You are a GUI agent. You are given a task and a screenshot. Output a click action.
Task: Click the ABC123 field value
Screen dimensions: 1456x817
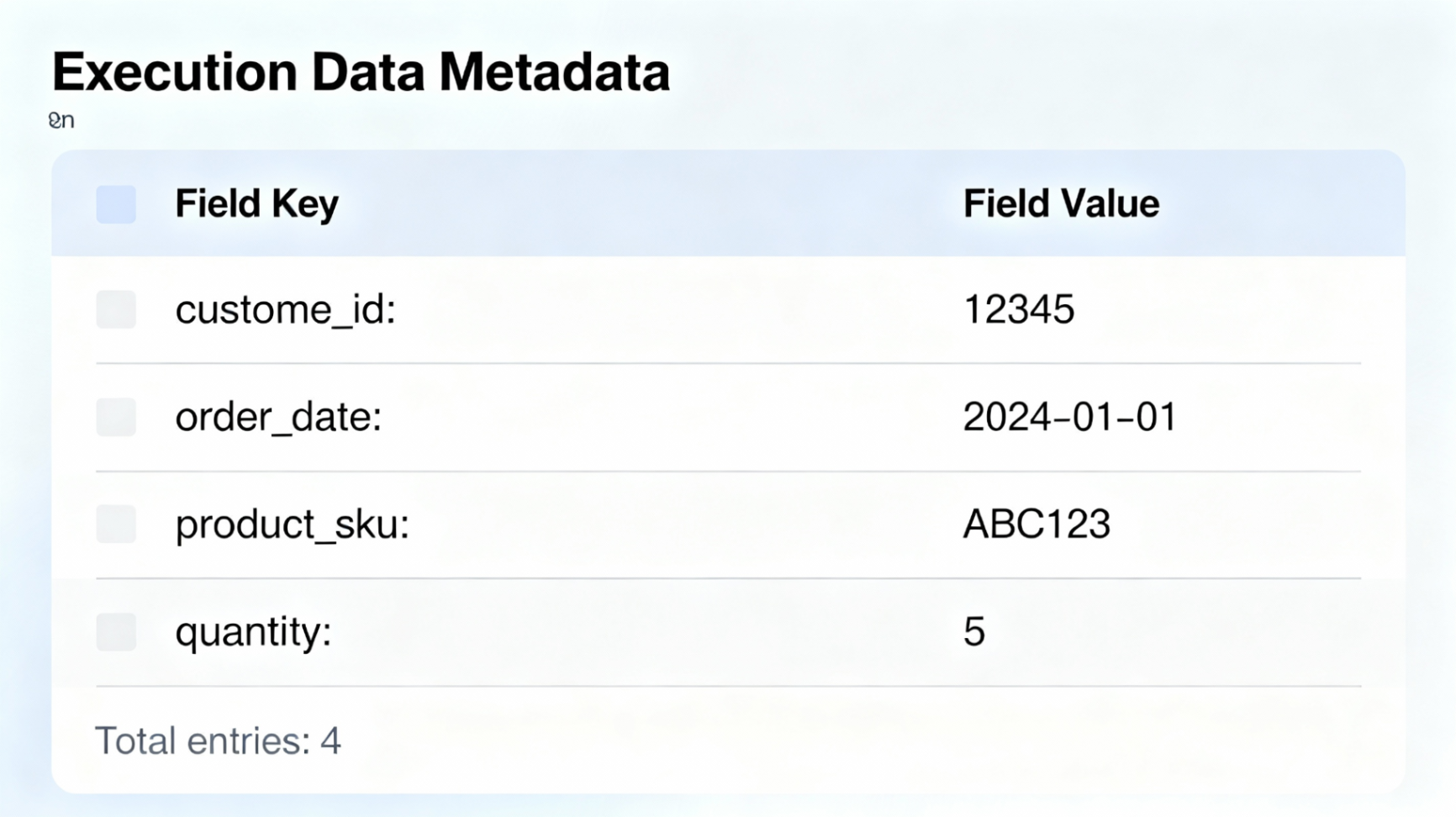click(1037, 524)
